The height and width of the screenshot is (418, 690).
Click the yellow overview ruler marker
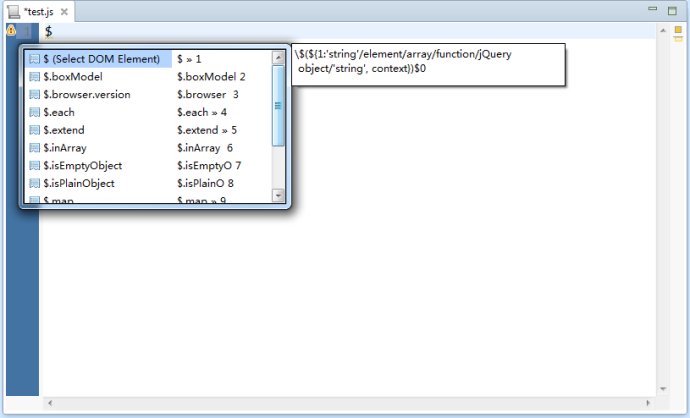[678, 29]
